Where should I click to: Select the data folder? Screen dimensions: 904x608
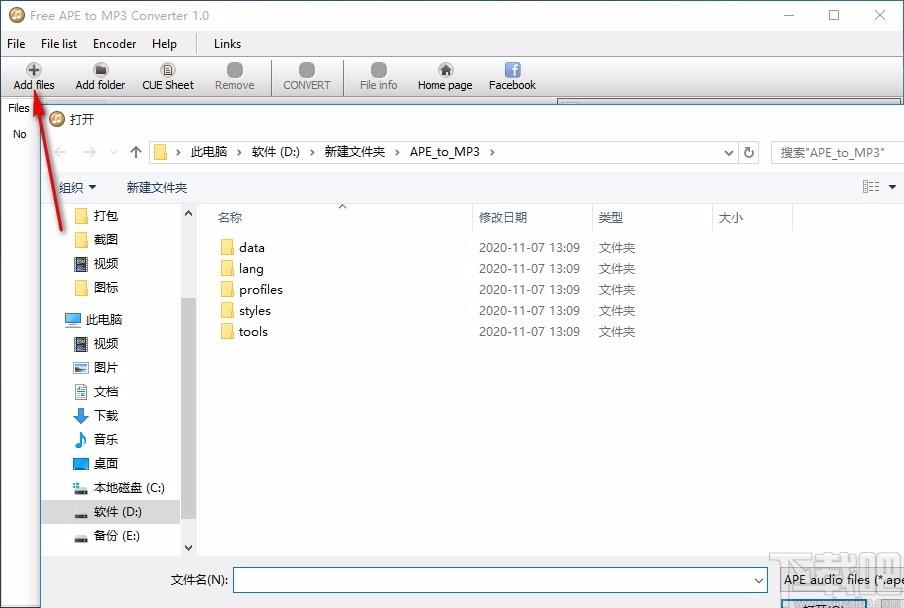(x=242, y=247)
